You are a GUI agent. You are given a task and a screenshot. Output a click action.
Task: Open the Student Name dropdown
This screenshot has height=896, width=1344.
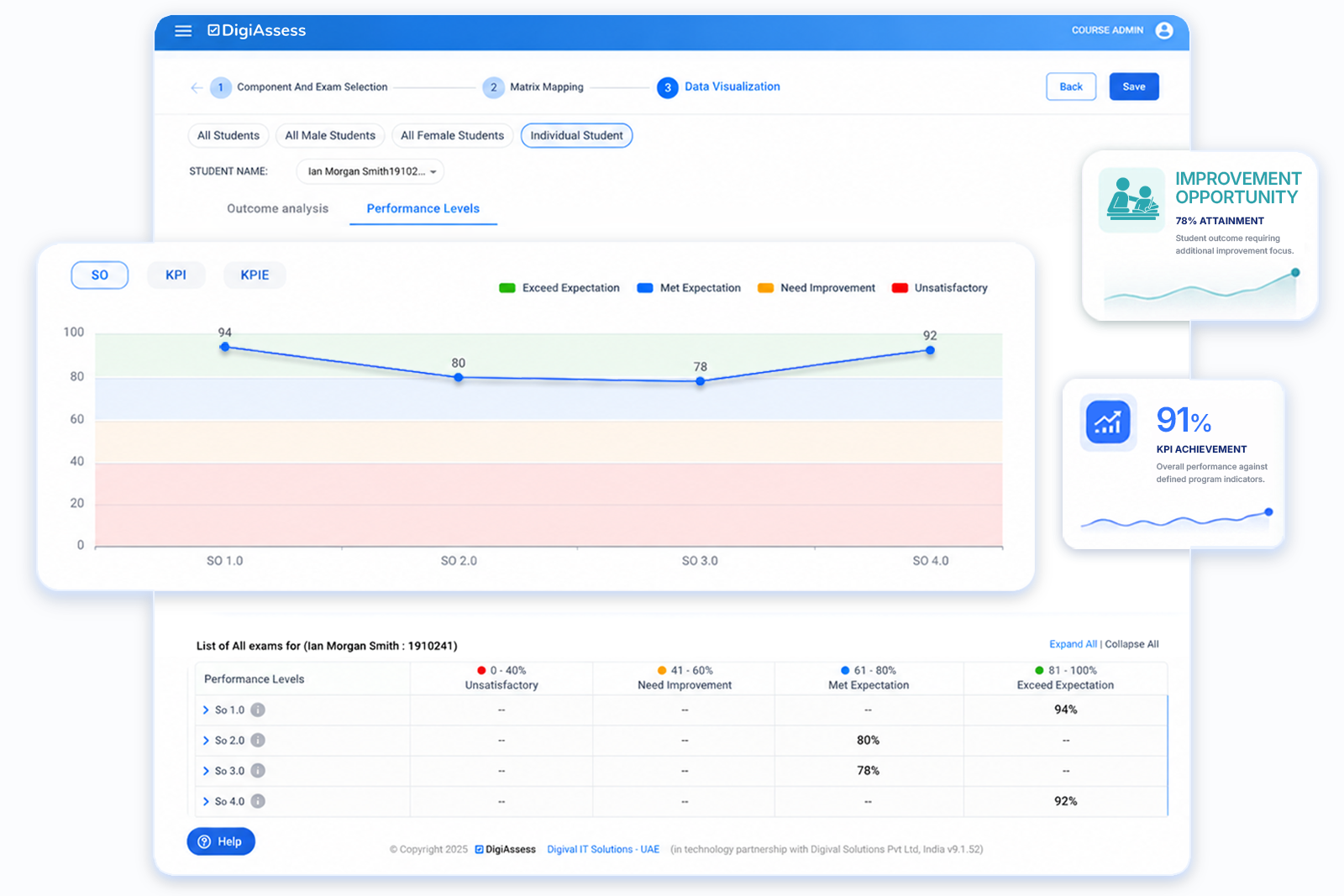pos(370,171)
